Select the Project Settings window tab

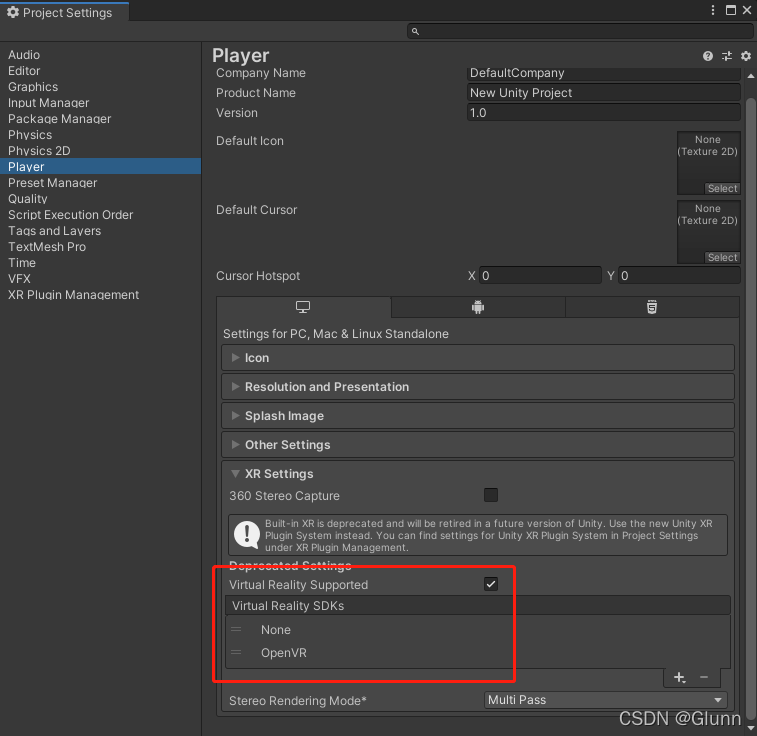click(x=65, y=12)
